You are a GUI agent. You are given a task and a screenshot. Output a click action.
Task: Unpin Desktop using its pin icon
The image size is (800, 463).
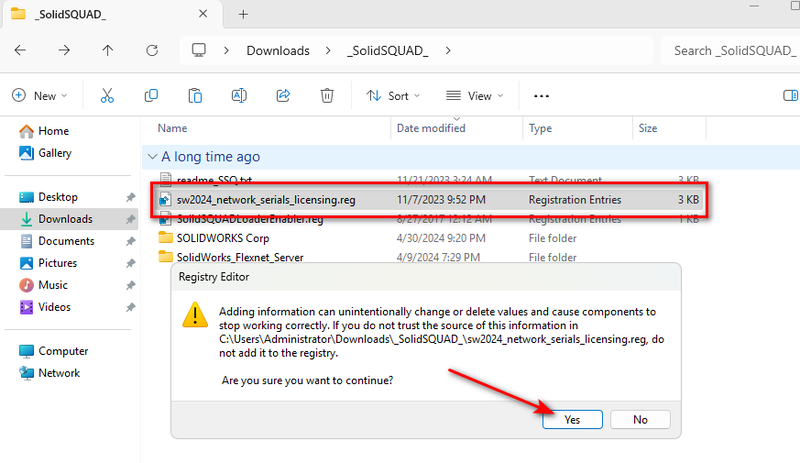click(x=131, y=197)
